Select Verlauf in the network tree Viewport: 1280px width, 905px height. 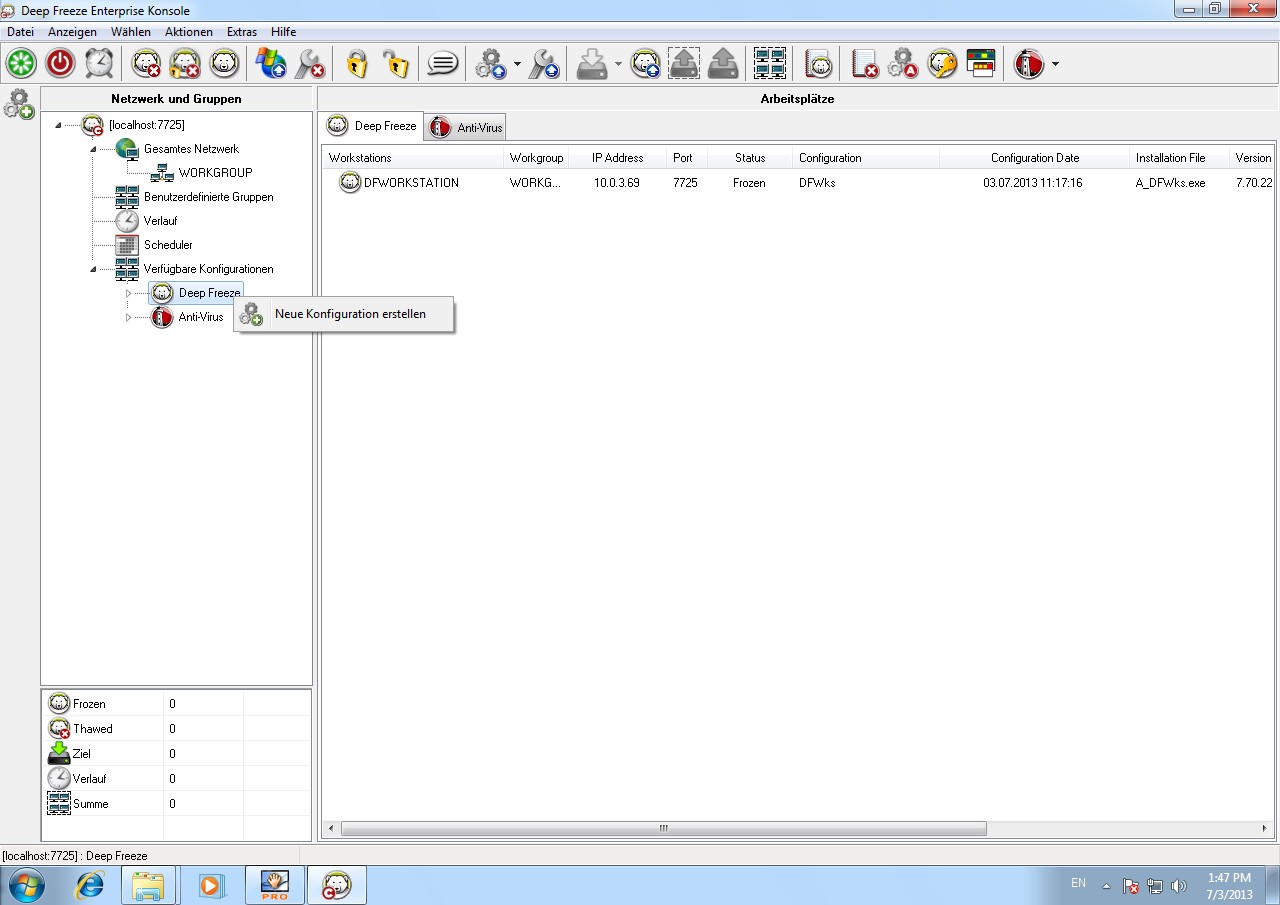coord(160,221)
